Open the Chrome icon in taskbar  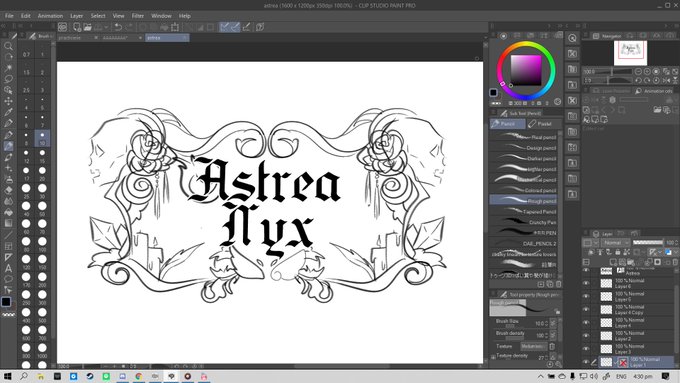(x=139, y=376)
